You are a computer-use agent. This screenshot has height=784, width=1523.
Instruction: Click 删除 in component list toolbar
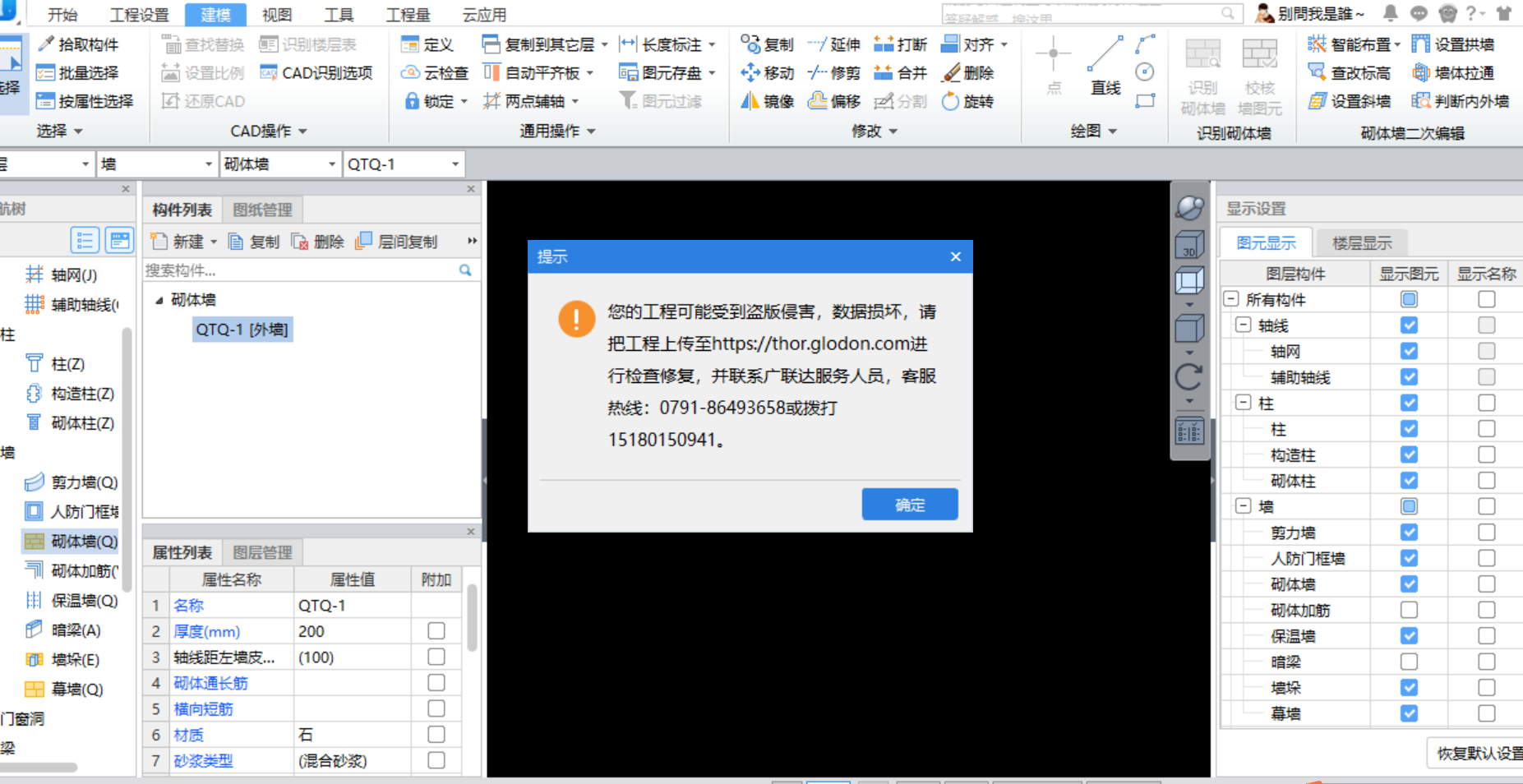click(318, 242)
